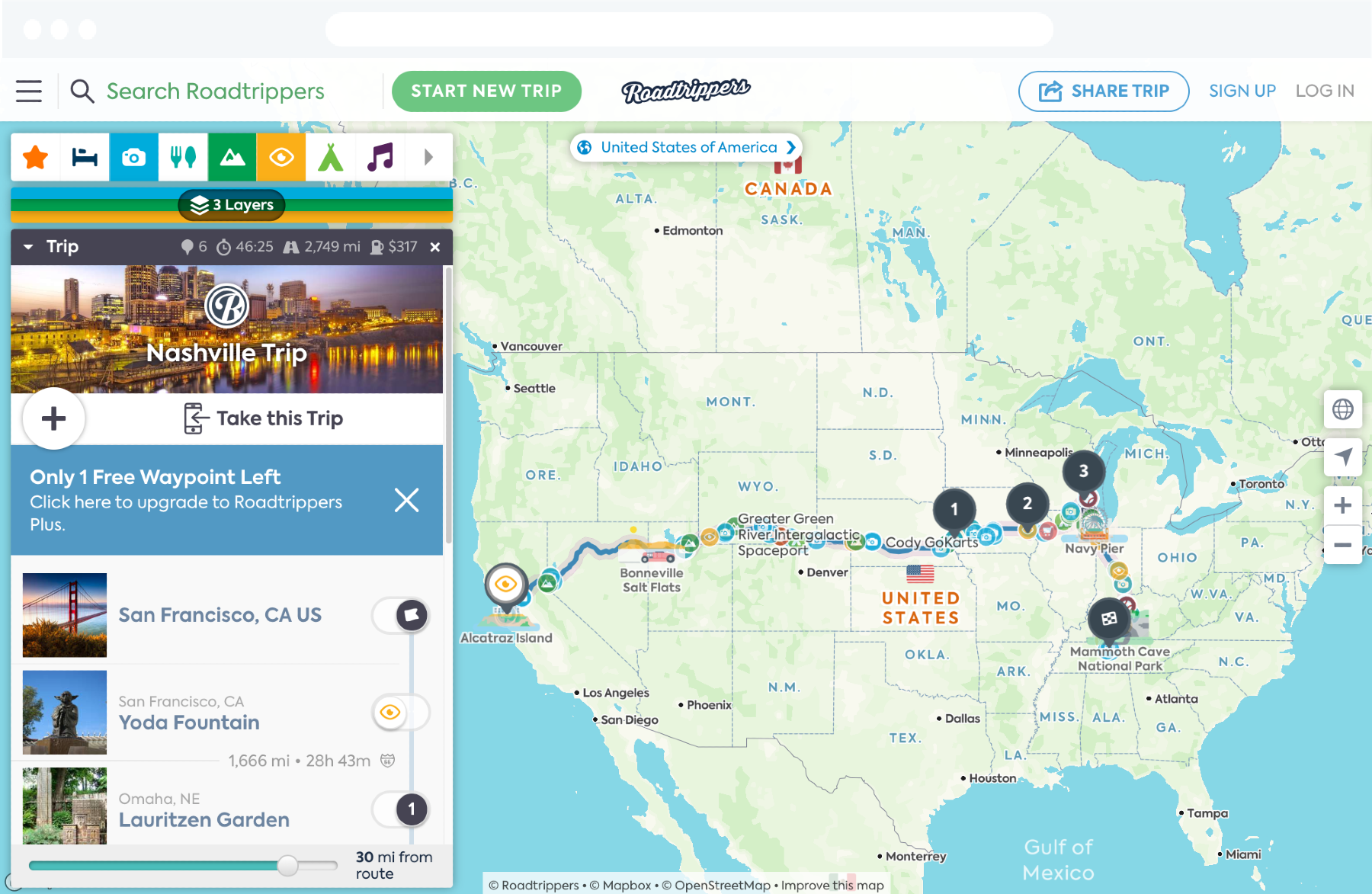Viewport: 1372px width, 894px height.
Task: Click the waypoint count pin icon
Action: 187,247
